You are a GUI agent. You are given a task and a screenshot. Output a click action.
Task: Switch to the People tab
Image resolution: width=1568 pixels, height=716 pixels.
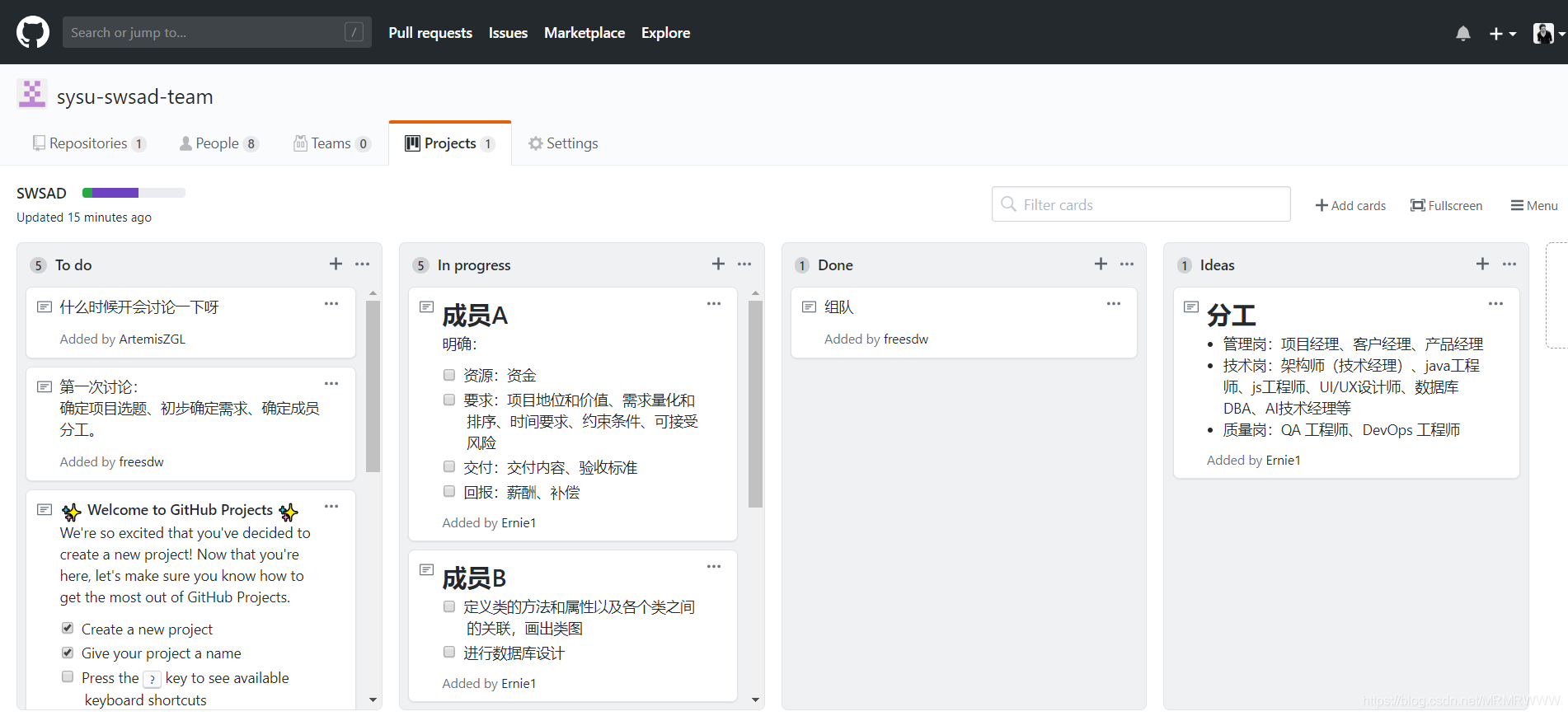[219, 143]
